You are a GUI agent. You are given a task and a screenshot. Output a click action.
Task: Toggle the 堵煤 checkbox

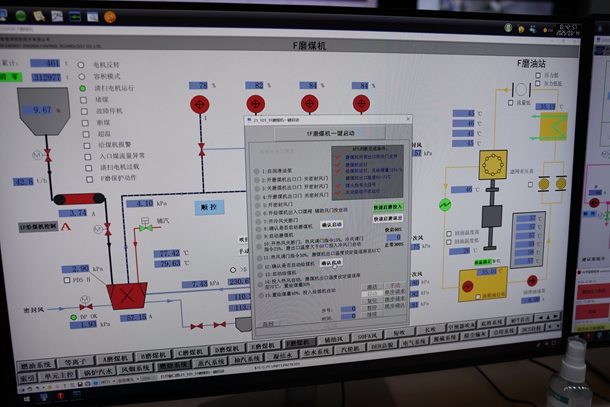click(x=85, y=99)
